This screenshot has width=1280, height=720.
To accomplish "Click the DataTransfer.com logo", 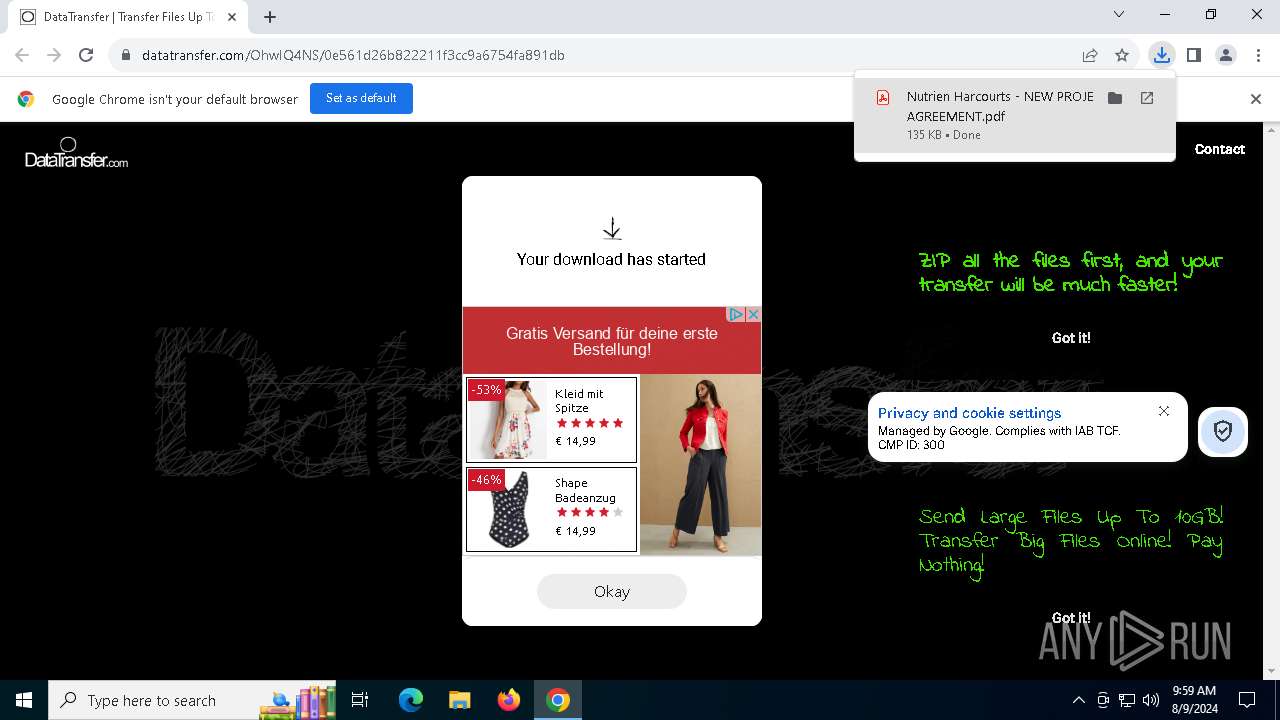I will click(x=76, y=153).
